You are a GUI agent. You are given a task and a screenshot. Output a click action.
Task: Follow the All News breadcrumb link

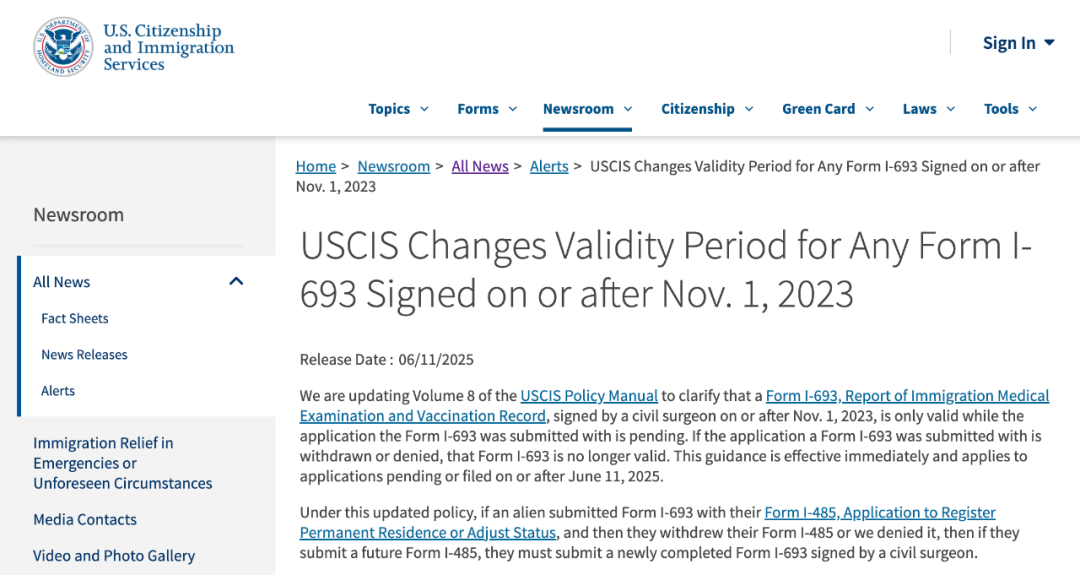point(479,166)
